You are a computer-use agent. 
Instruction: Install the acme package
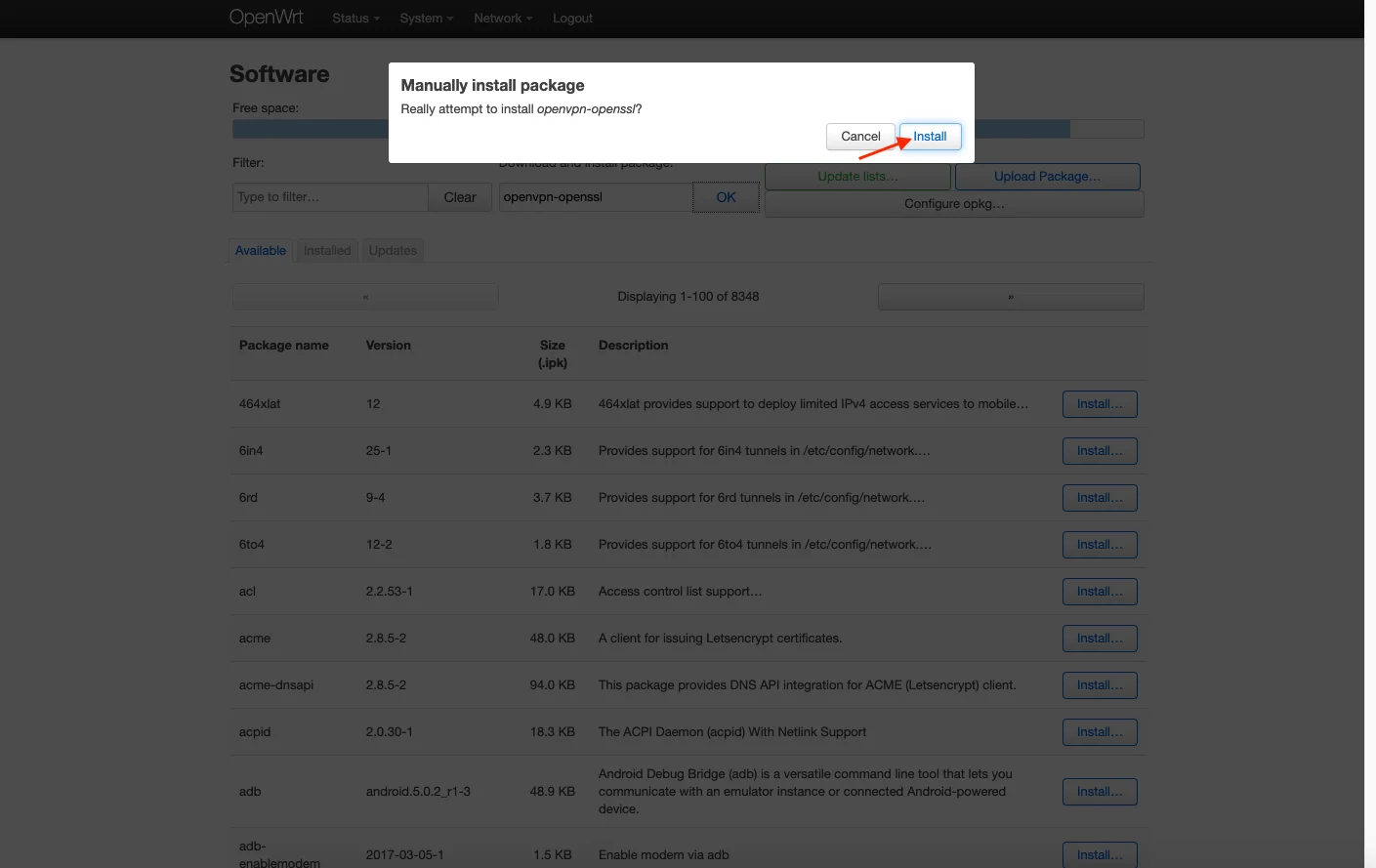click(1100, 639)
